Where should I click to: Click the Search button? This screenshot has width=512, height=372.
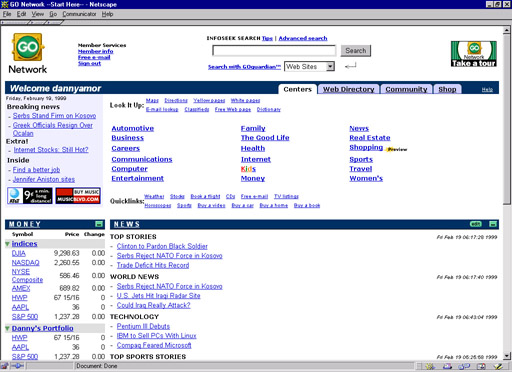[356, 51]
